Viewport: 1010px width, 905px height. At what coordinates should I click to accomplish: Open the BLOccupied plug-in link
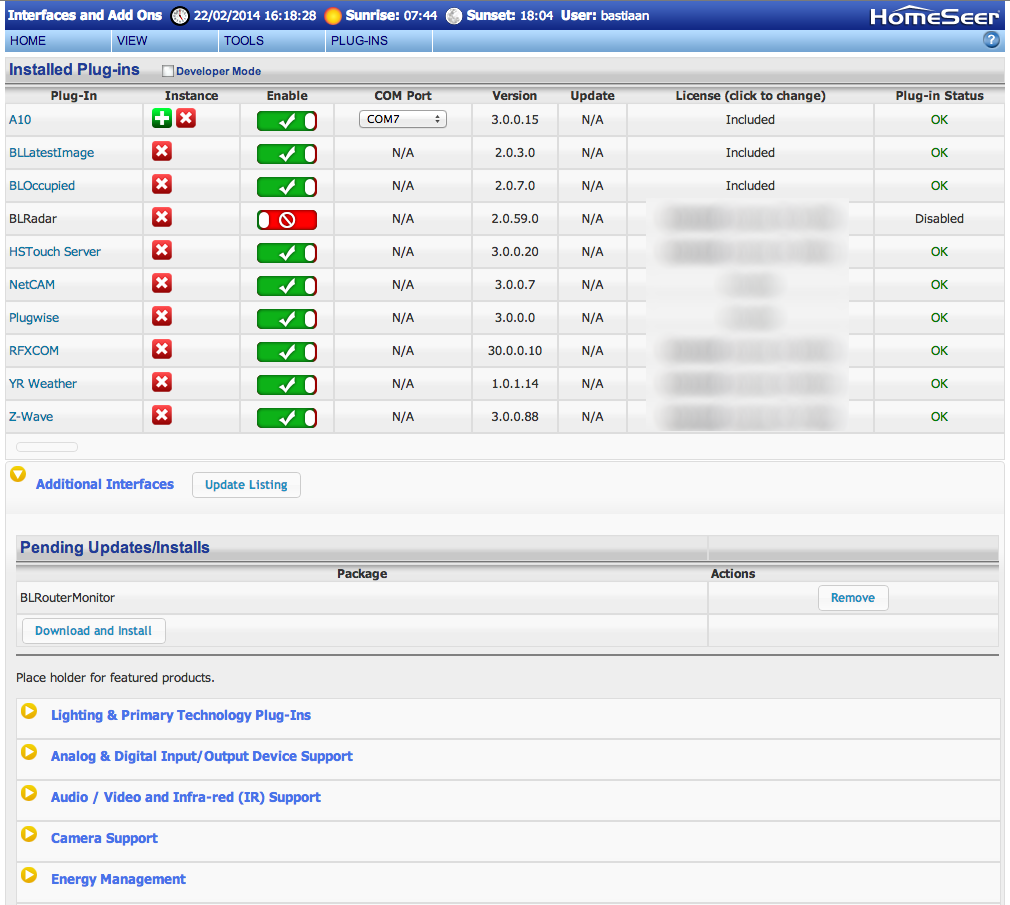[x=42, y=186]
